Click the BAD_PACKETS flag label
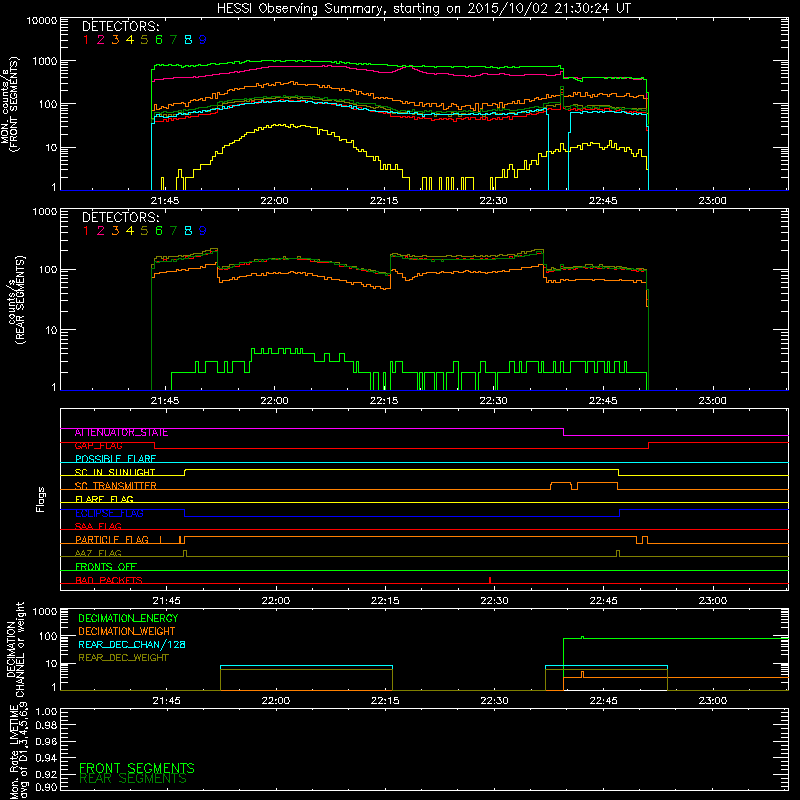 [x=109, y=580]
